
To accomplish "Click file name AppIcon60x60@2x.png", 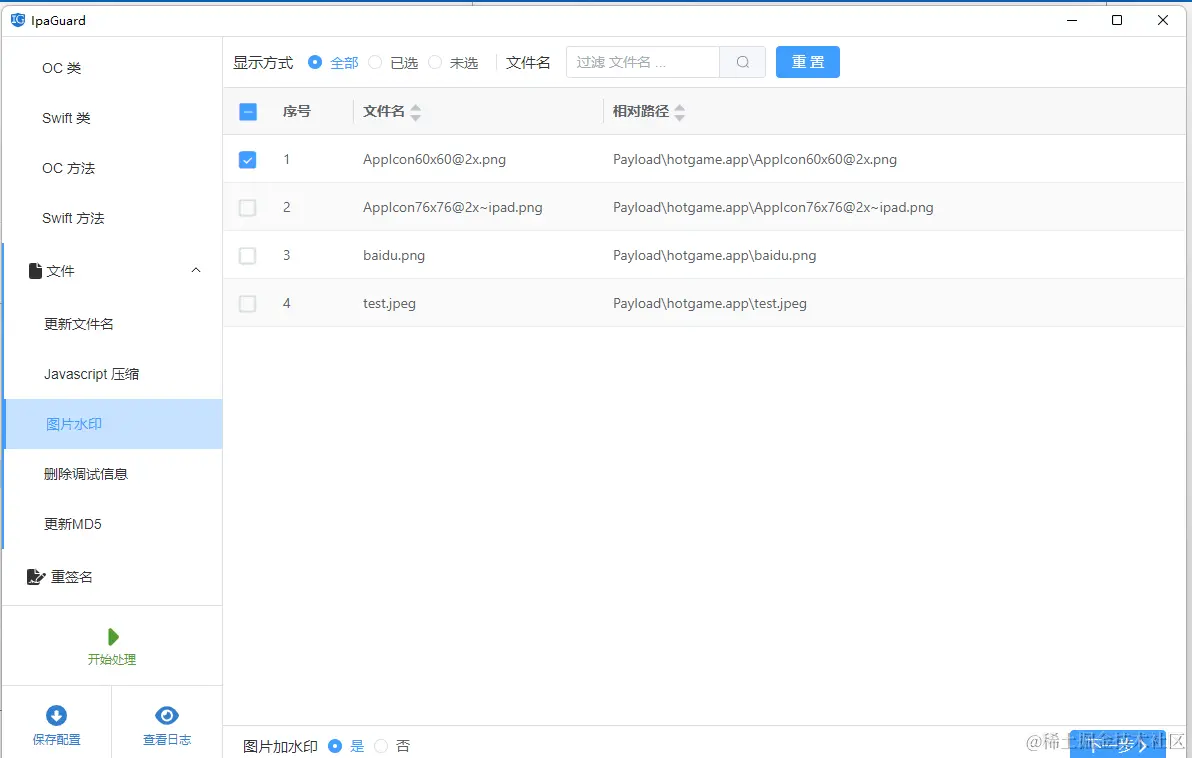I will [x=434, y=160].
